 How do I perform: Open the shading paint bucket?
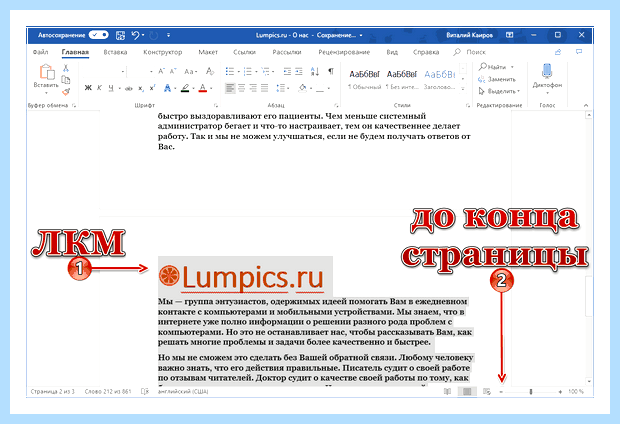302,88
